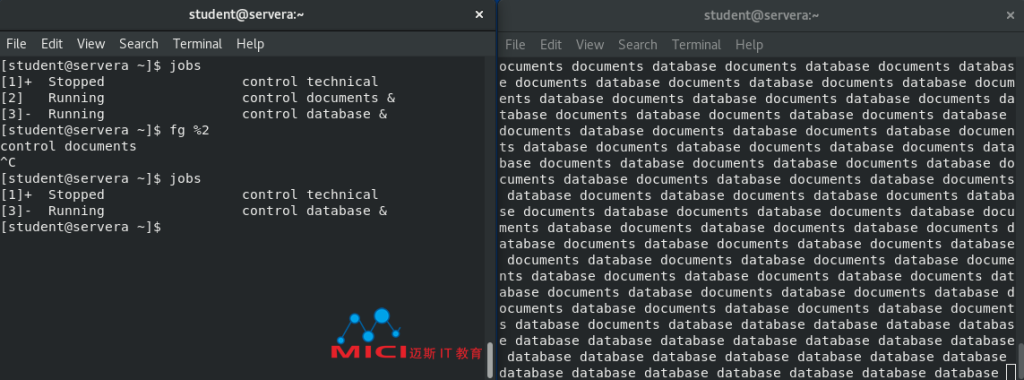Open File menu in right terminal window

[515, 44]
